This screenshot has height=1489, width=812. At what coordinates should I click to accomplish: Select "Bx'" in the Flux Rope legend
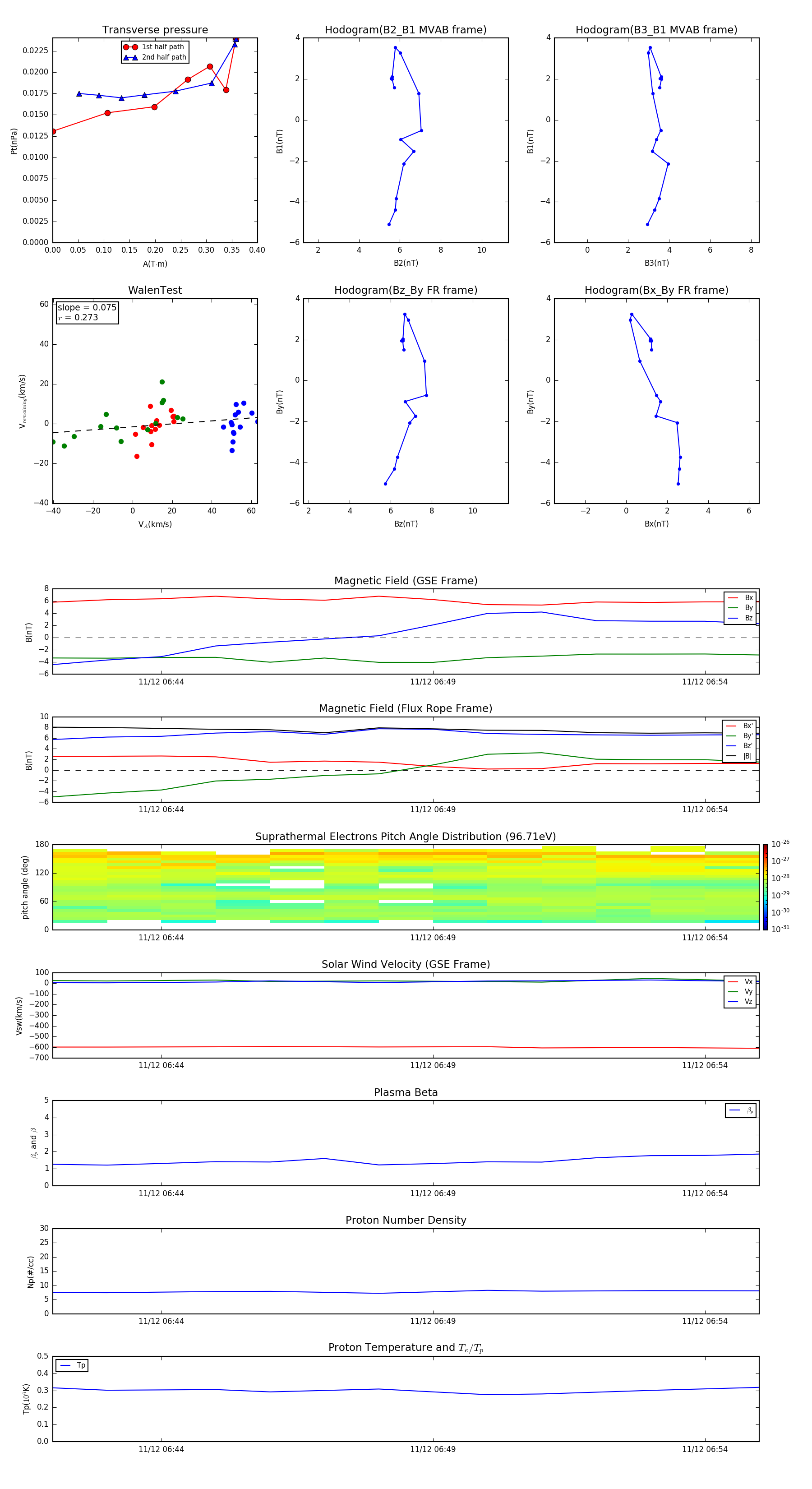coord(740,726)
